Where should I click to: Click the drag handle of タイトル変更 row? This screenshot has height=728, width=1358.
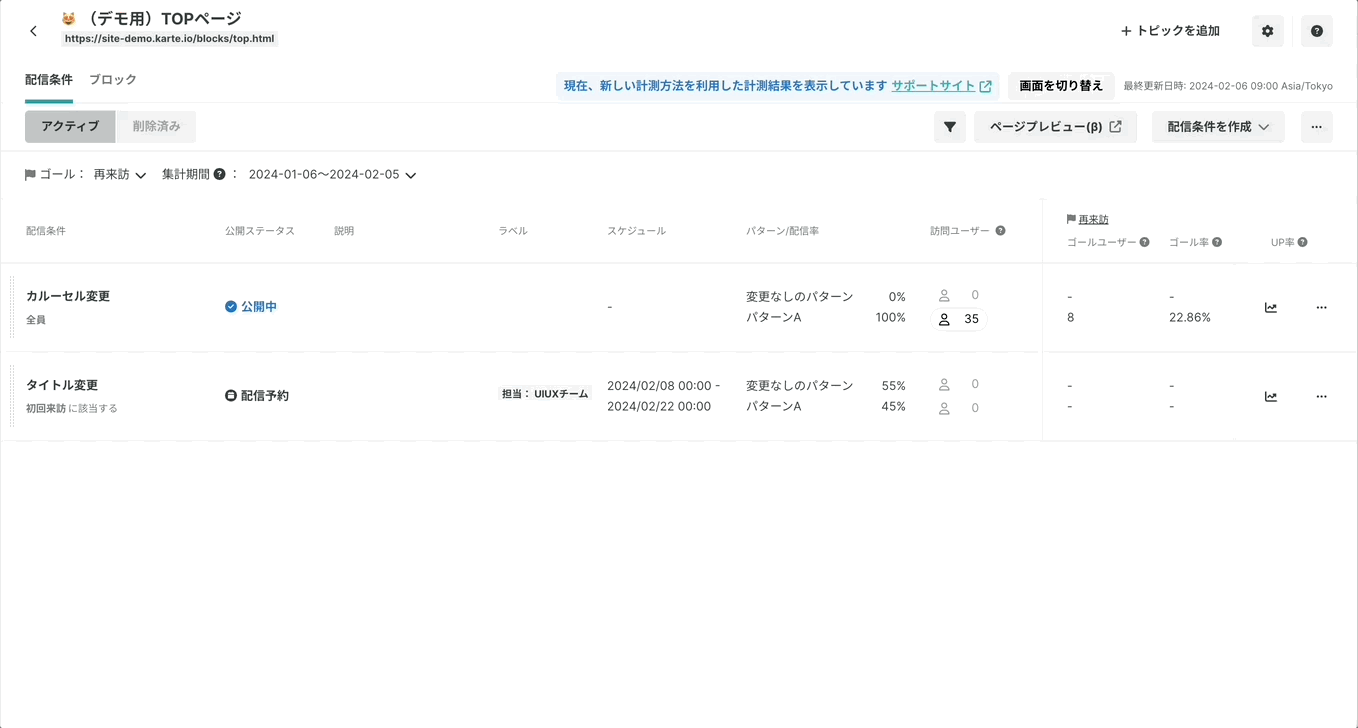pos(12,396)
